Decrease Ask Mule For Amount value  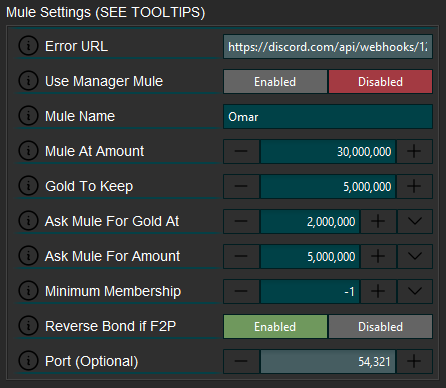pos(241,256)
